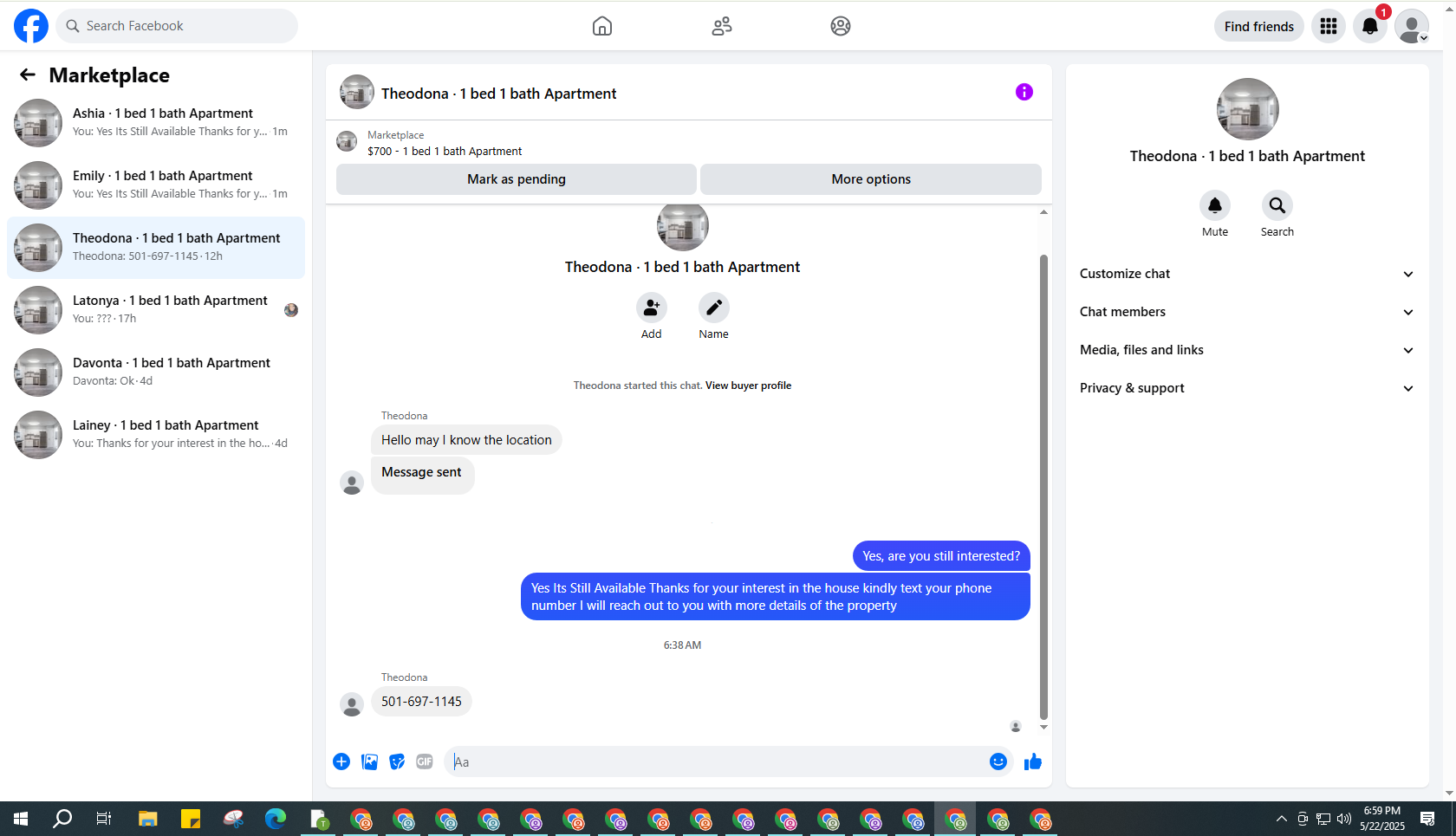
Task: Click the scroll-down arrow of the chat scrollbar
Action: coord(1043,727)
